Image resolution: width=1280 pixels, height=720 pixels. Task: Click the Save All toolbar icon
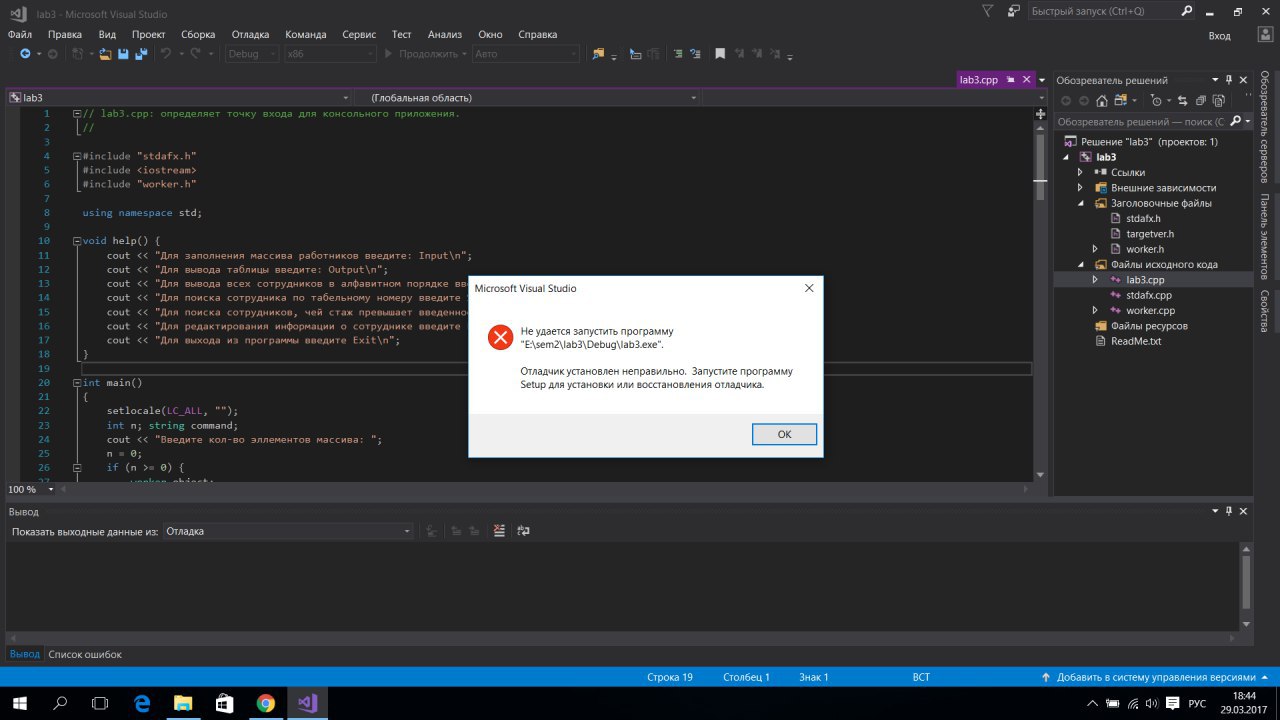(x=142, y=54)
